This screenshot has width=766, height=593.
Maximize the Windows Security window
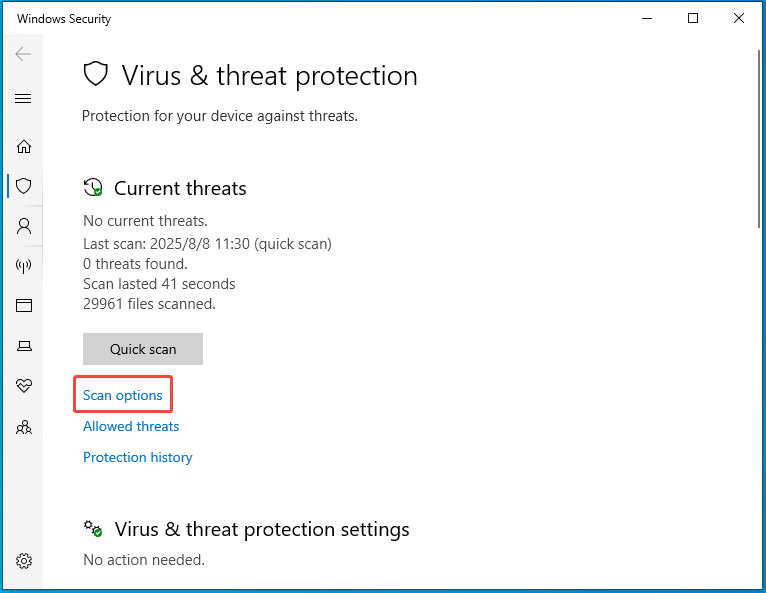693,19
